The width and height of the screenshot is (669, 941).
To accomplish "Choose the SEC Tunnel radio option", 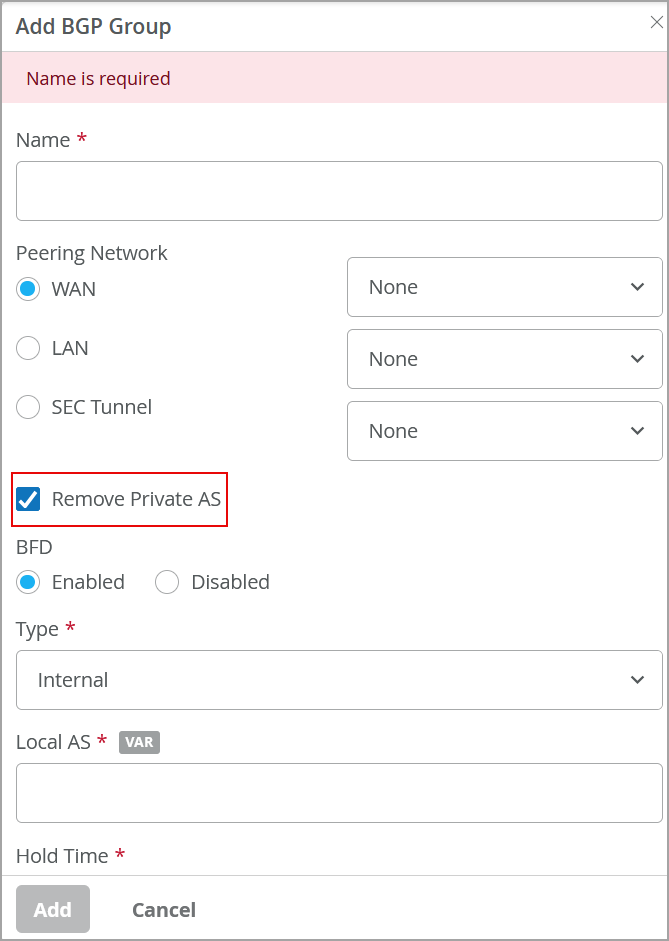I will 28,407.
